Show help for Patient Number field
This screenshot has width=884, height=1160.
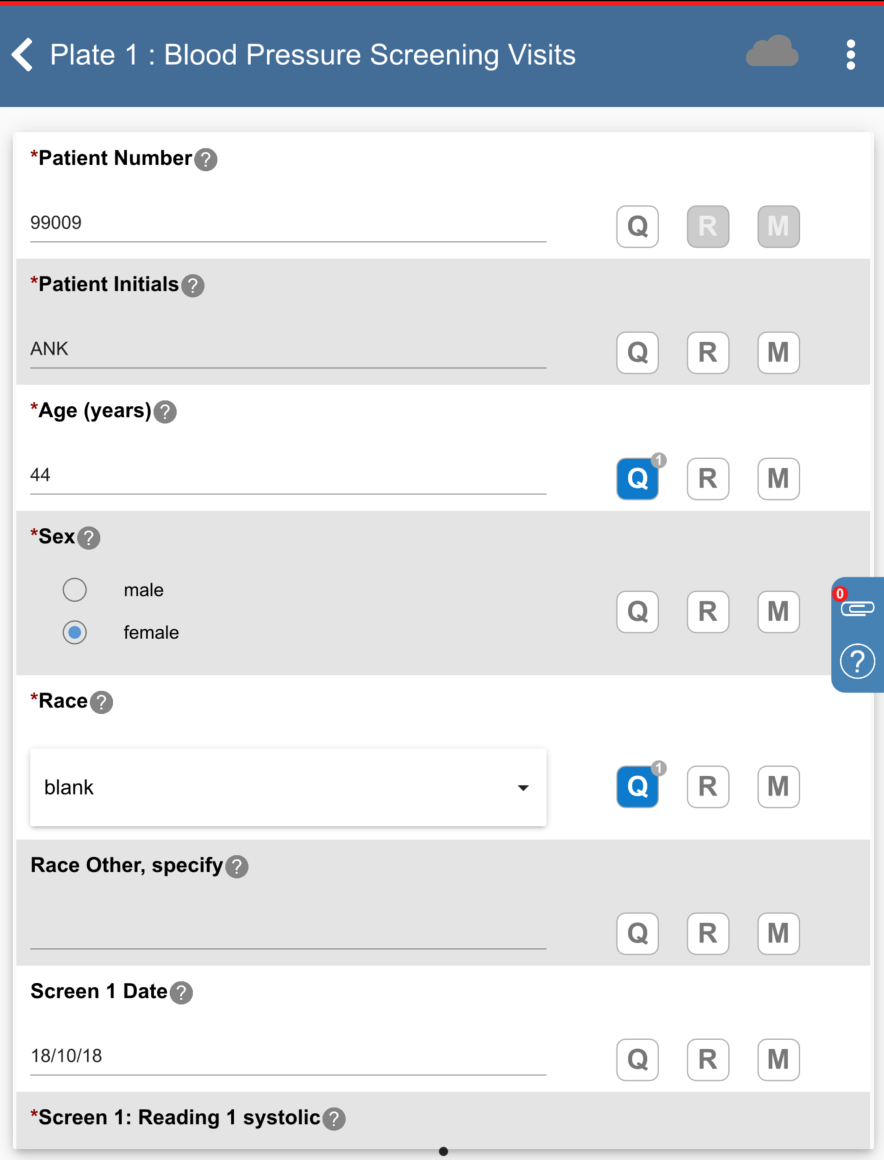(206, 160)
